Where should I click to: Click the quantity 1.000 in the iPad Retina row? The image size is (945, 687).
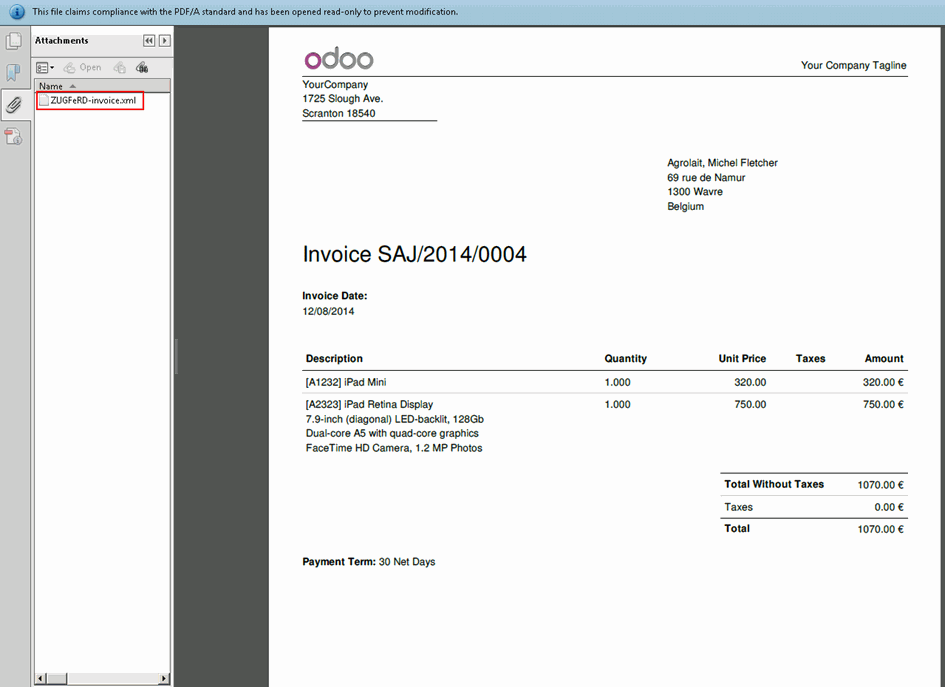coord(617,404)
